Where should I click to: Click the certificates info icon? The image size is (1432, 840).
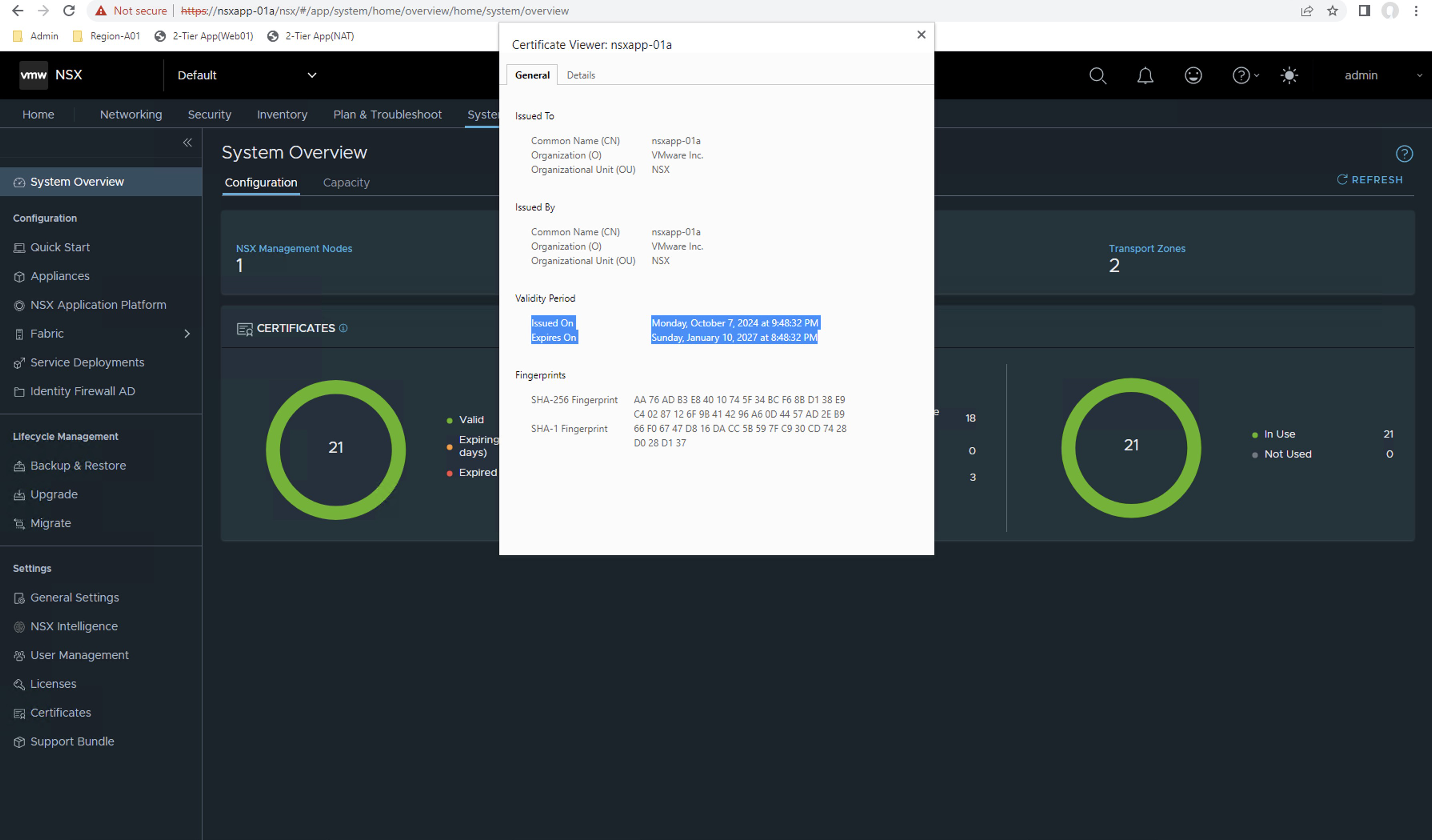coord(343,328)
